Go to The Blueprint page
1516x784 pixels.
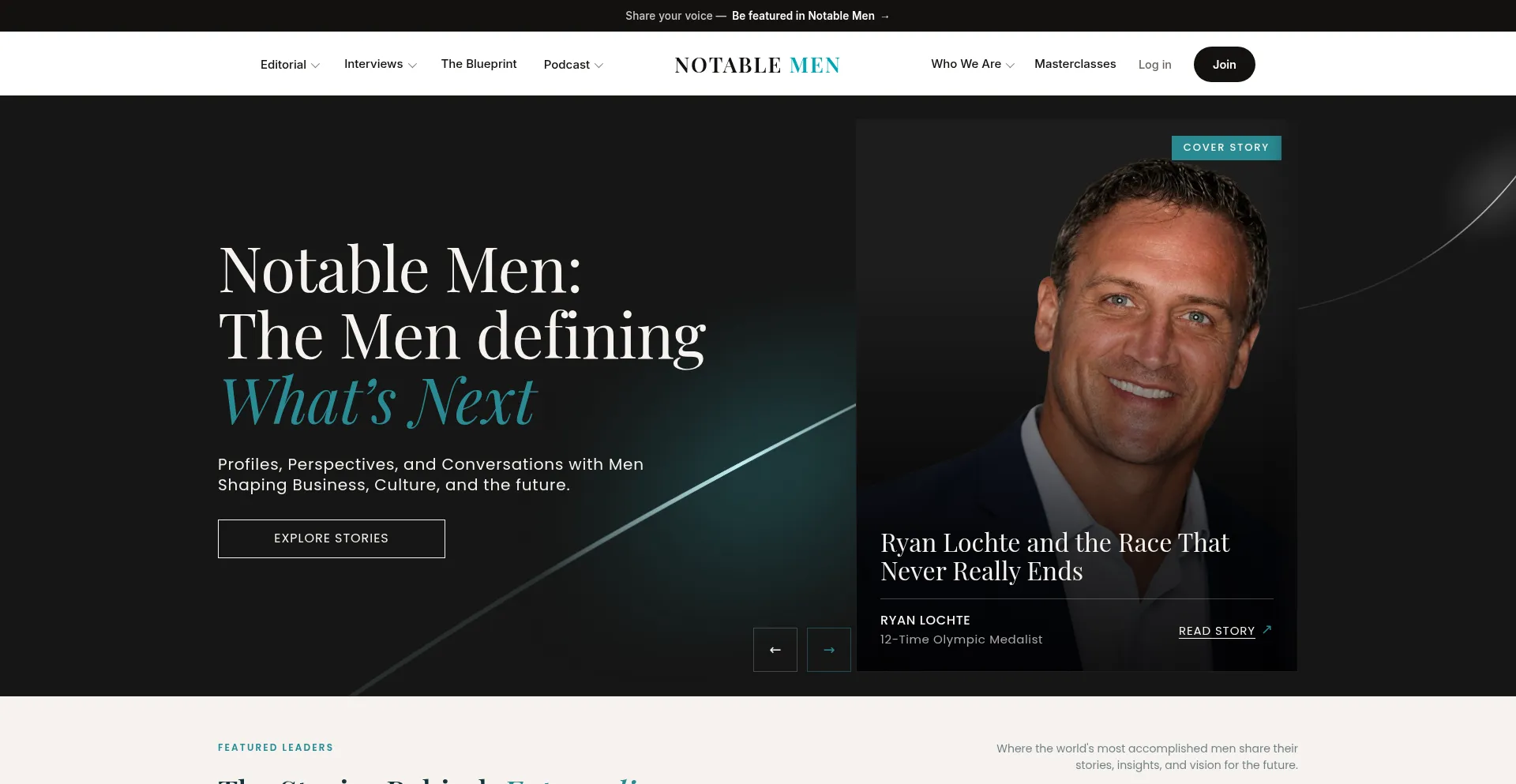pos(478,64)
